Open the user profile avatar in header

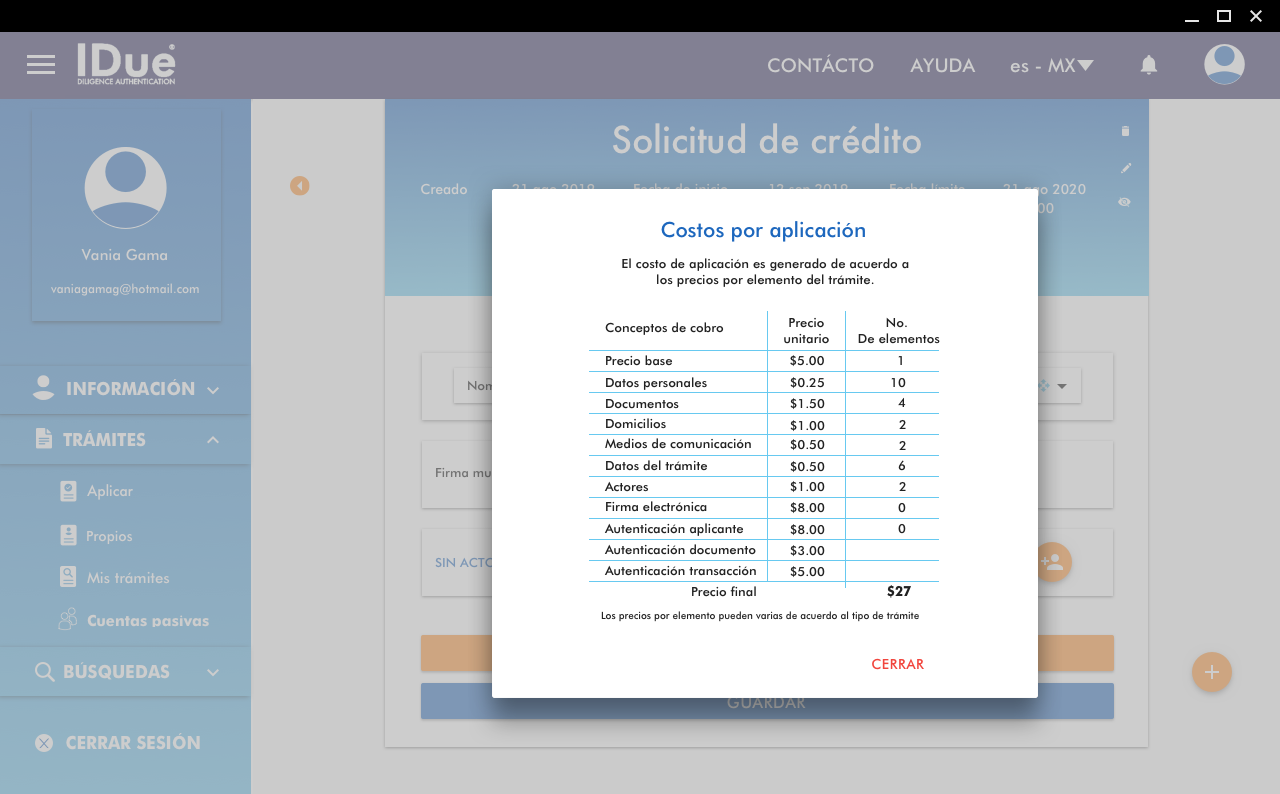1224,65
